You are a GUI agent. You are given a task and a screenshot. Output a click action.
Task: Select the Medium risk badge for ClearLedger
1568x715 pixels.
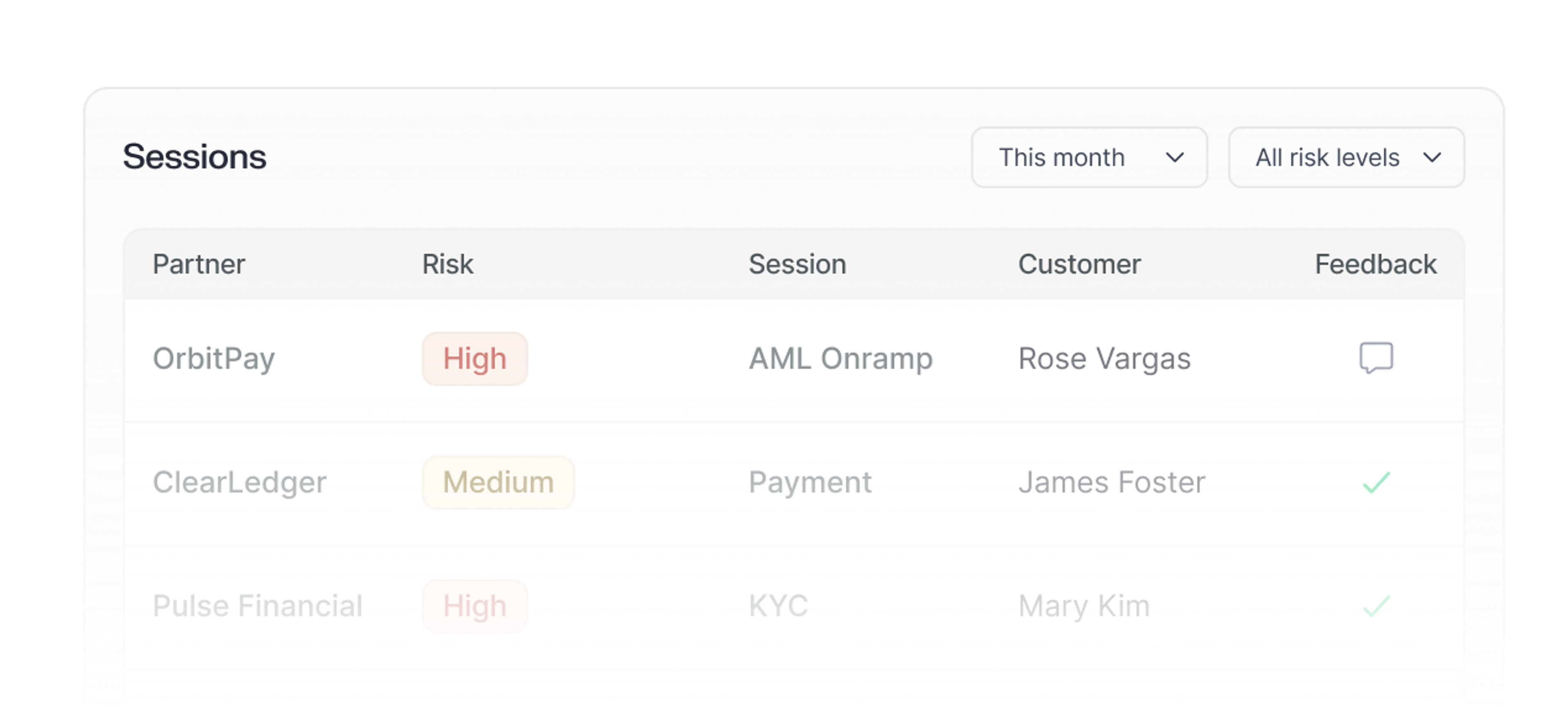498,482
